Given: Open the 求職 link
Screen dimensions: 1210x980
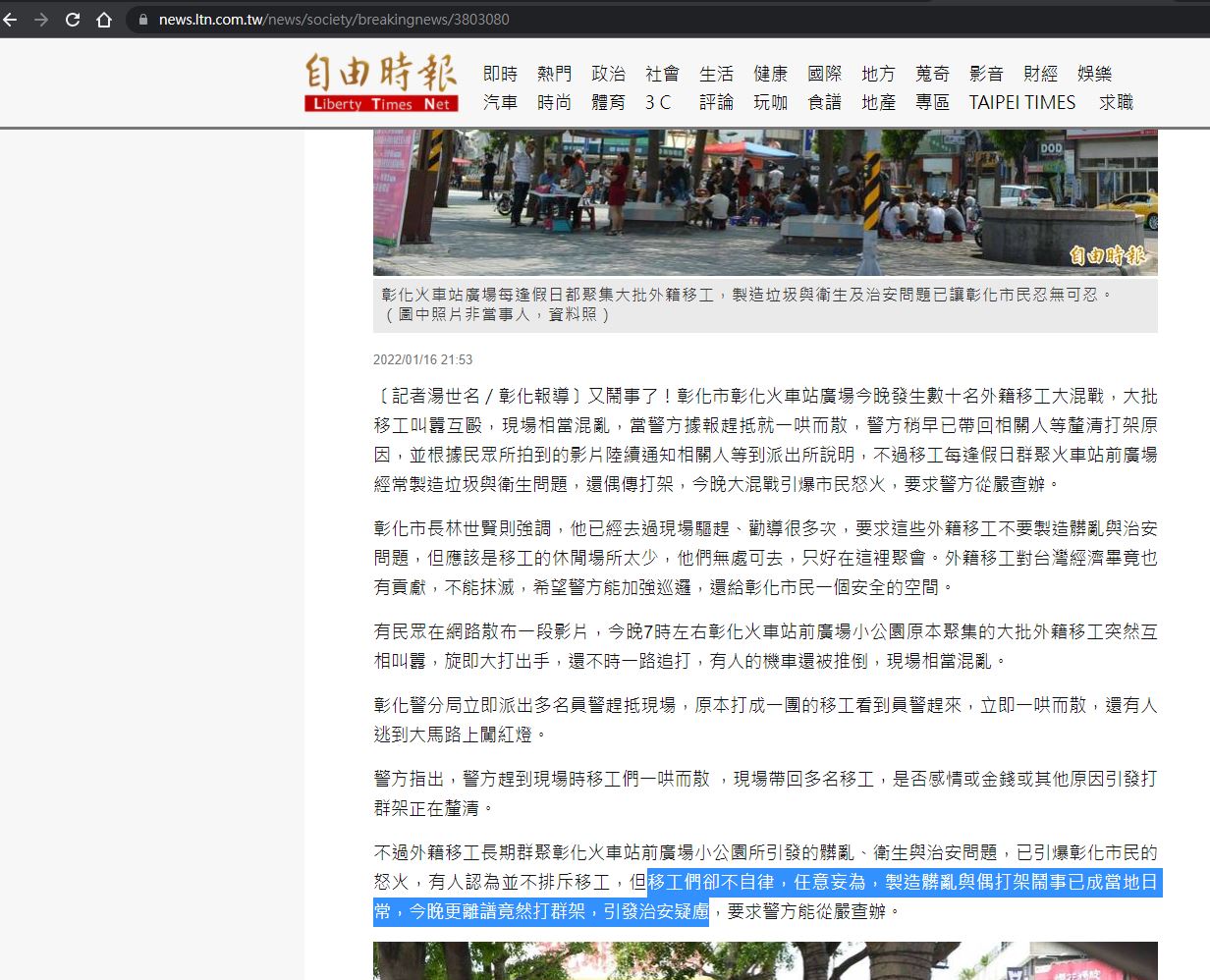Looking at the screenshot, I should click(x=1116, y=102).
